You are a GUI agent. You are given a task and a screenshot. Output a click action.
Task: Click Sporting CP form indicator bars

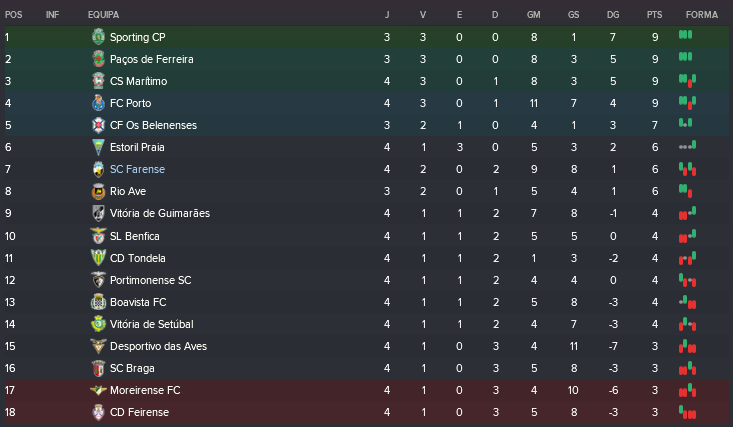coord(686,36)
